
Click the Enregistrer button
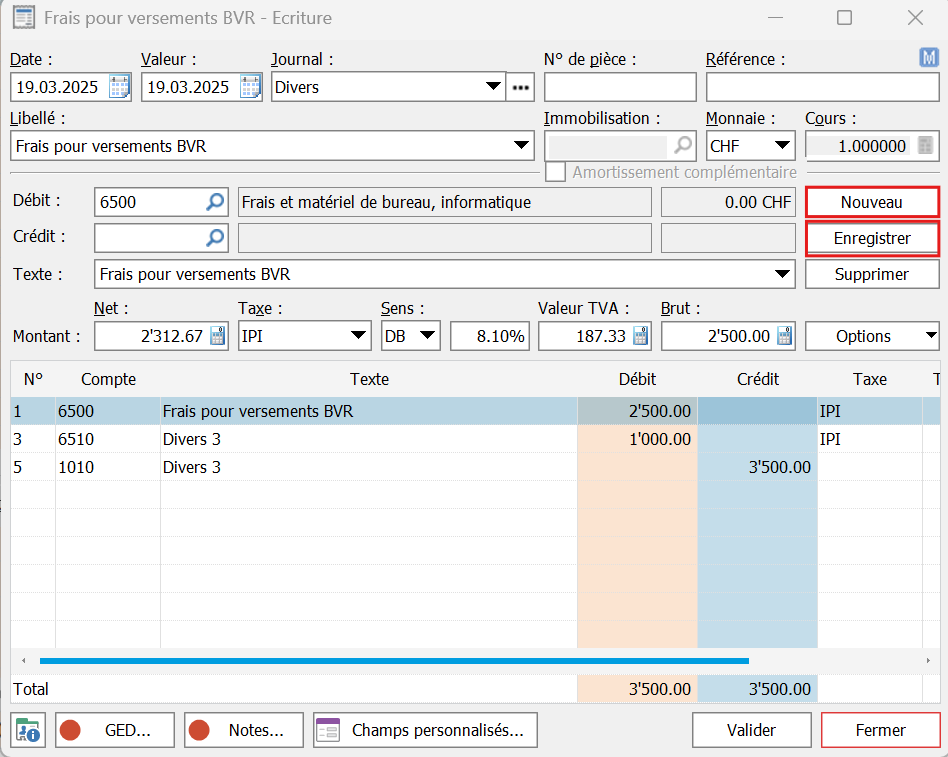click(872, 239)
